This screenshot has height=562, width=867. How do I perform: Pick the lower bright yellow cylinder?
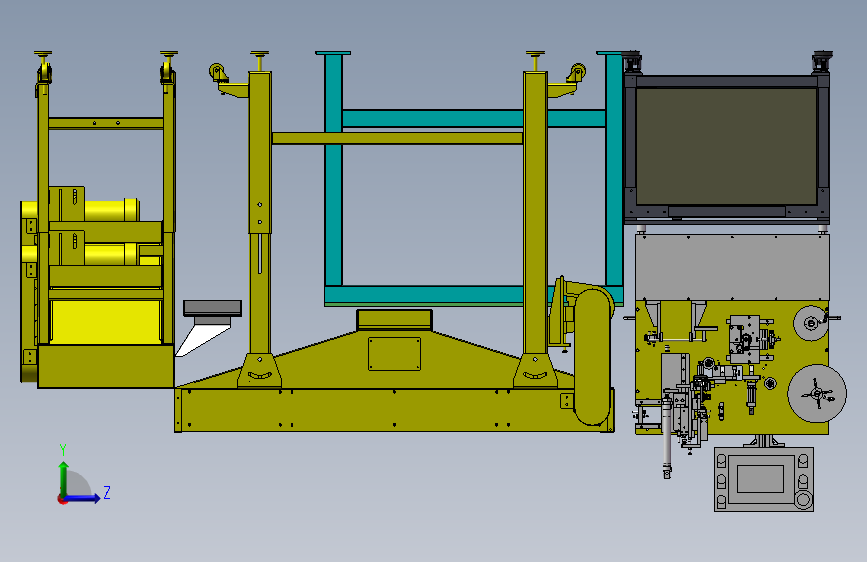111,254
